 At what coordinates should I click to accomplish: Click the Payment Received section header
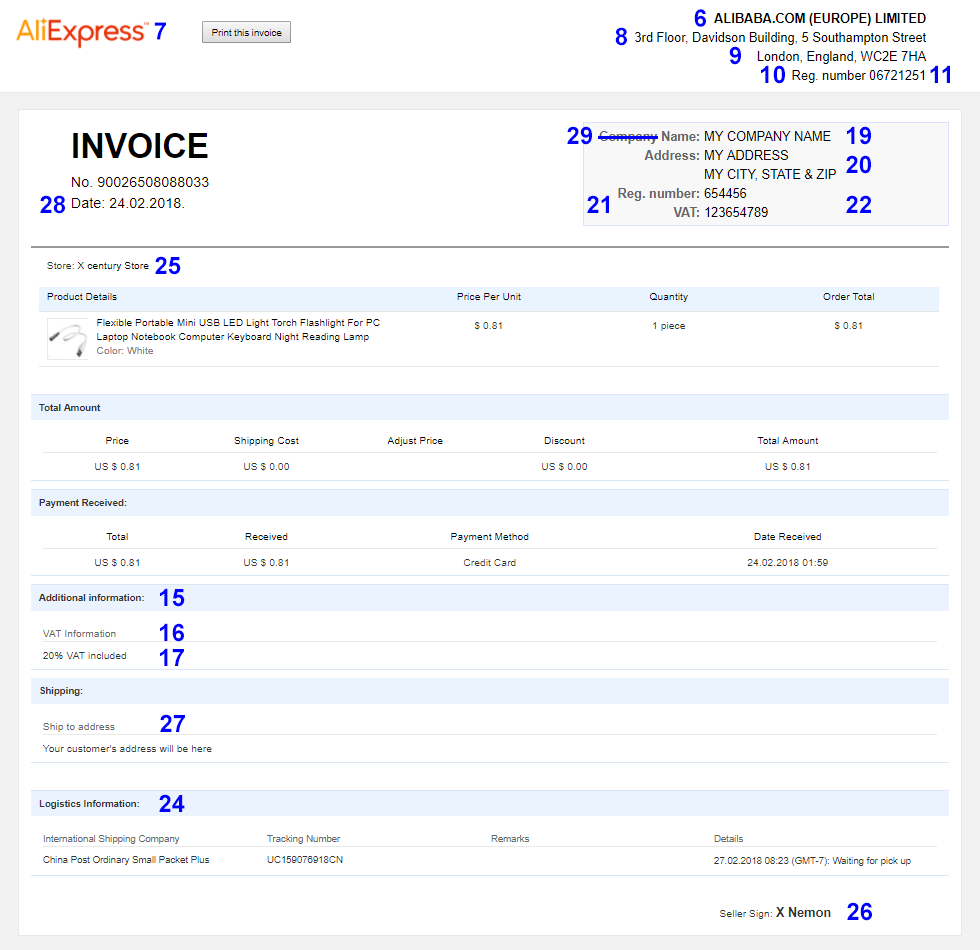tap(490, 502)
